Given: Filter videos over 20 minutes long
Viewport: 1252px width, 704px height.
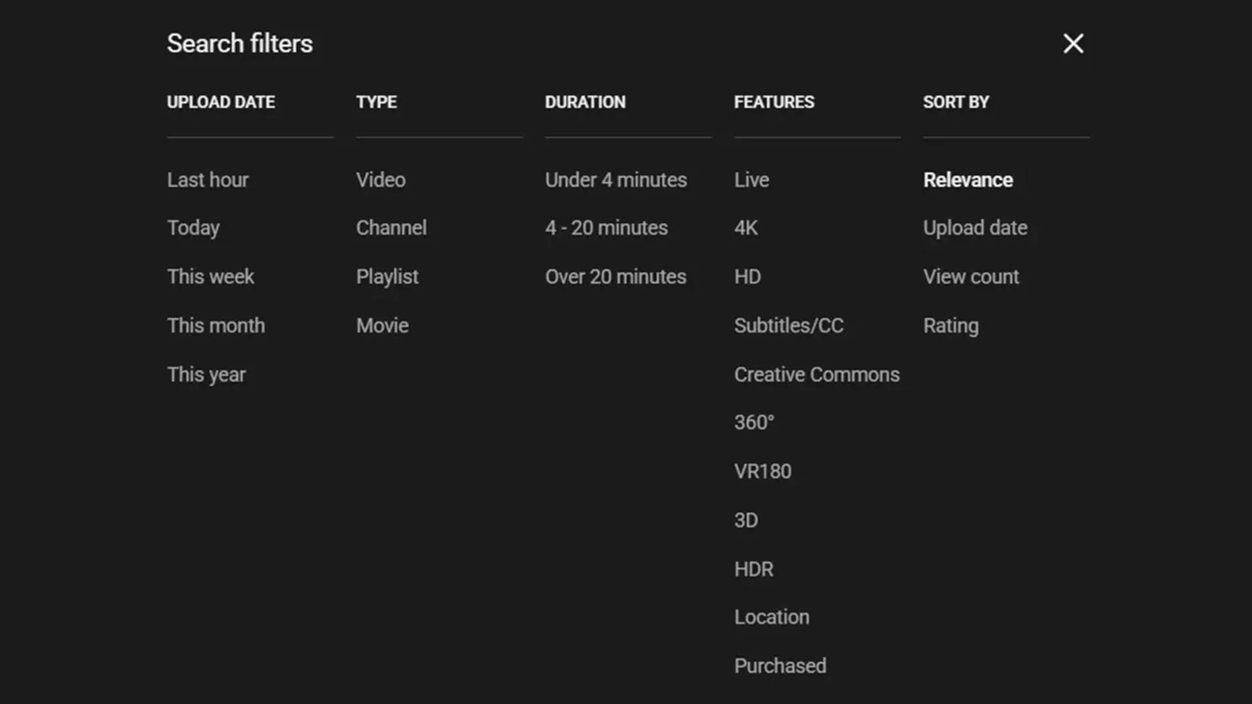Looking at the screenshot, I should click(615, 276).
